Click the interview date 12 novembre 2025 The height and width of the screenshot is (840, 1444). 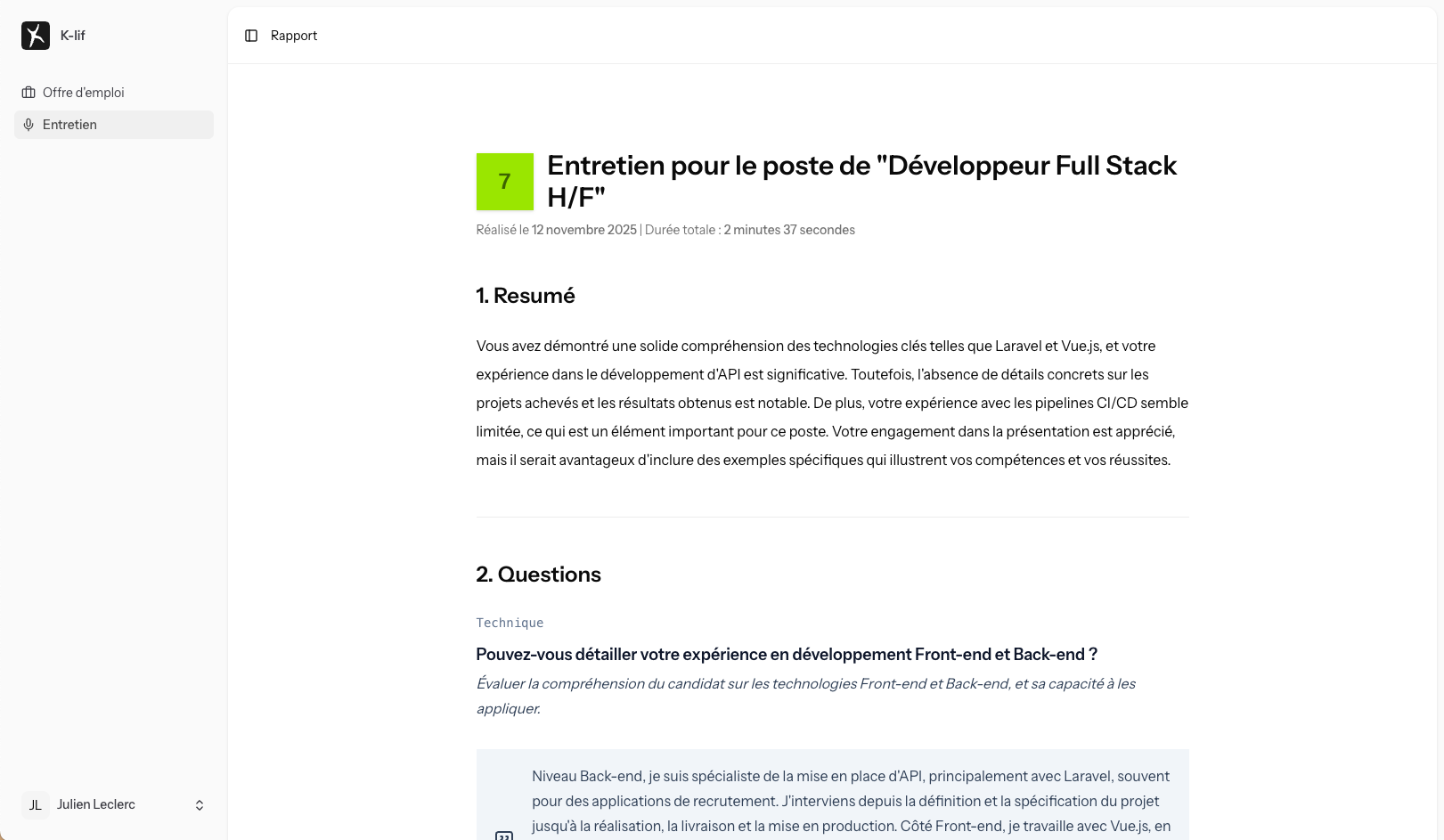(584, 230)
